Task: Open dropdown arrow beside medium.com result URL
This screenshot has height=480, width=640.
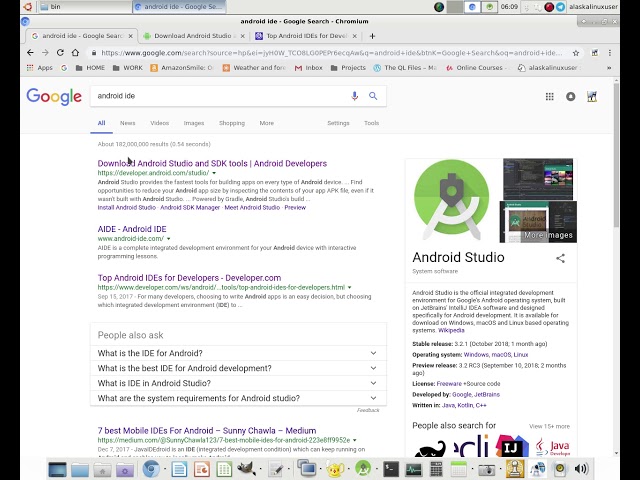Action: point(354,440)
